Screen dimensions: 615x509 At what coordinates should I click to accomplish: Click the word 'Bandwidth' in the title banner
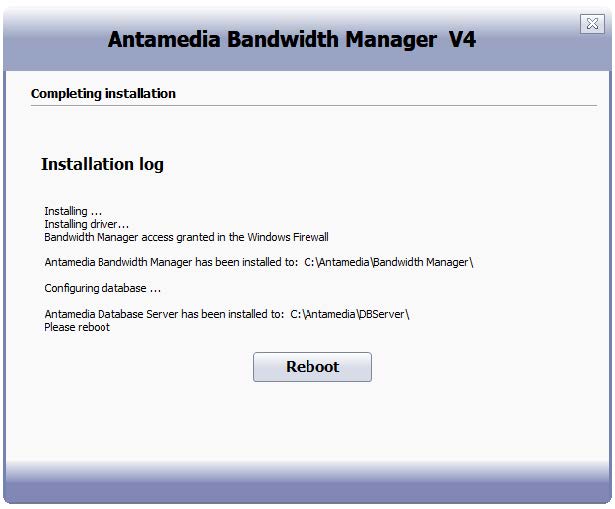(x=283, y=40)
